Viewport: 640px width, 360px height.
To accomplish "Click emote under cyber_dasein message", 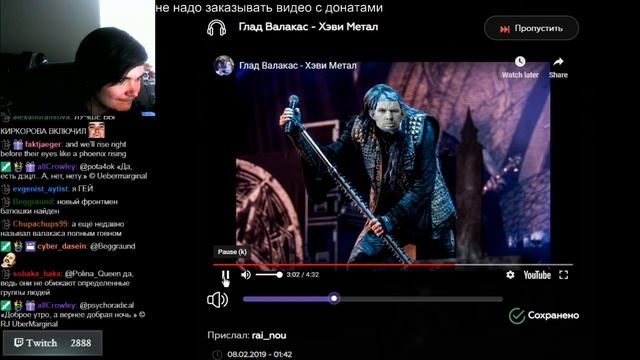I will pos(8,260).
